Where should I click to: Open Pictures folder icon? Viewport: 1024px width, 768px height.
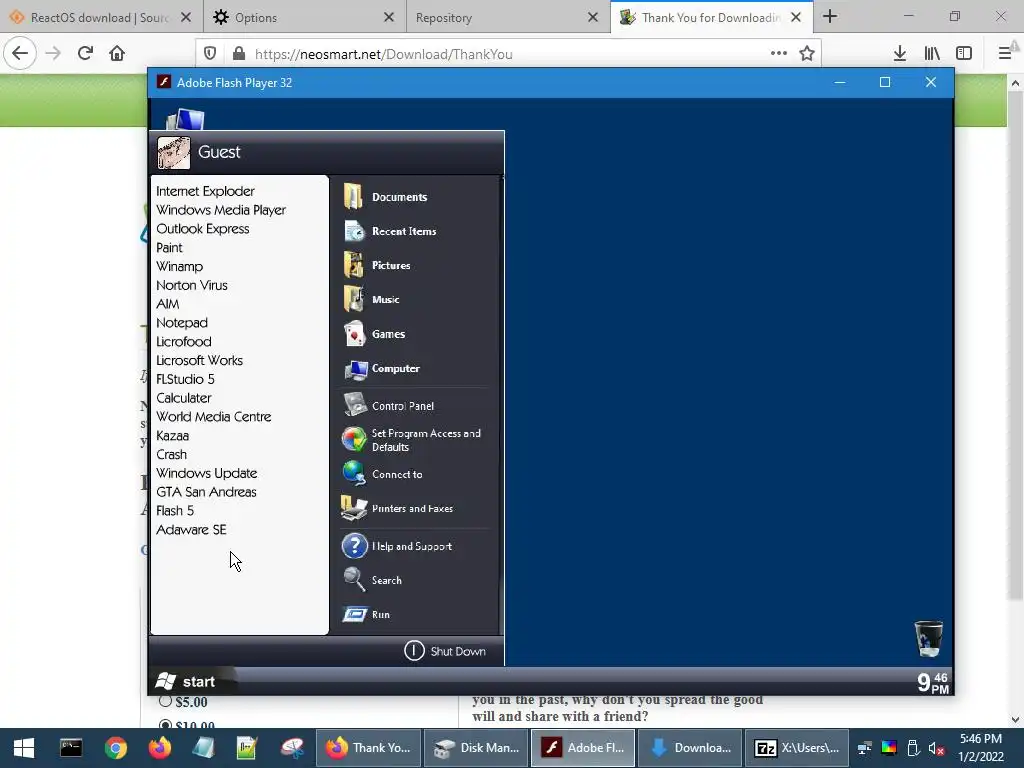[353, 265]
